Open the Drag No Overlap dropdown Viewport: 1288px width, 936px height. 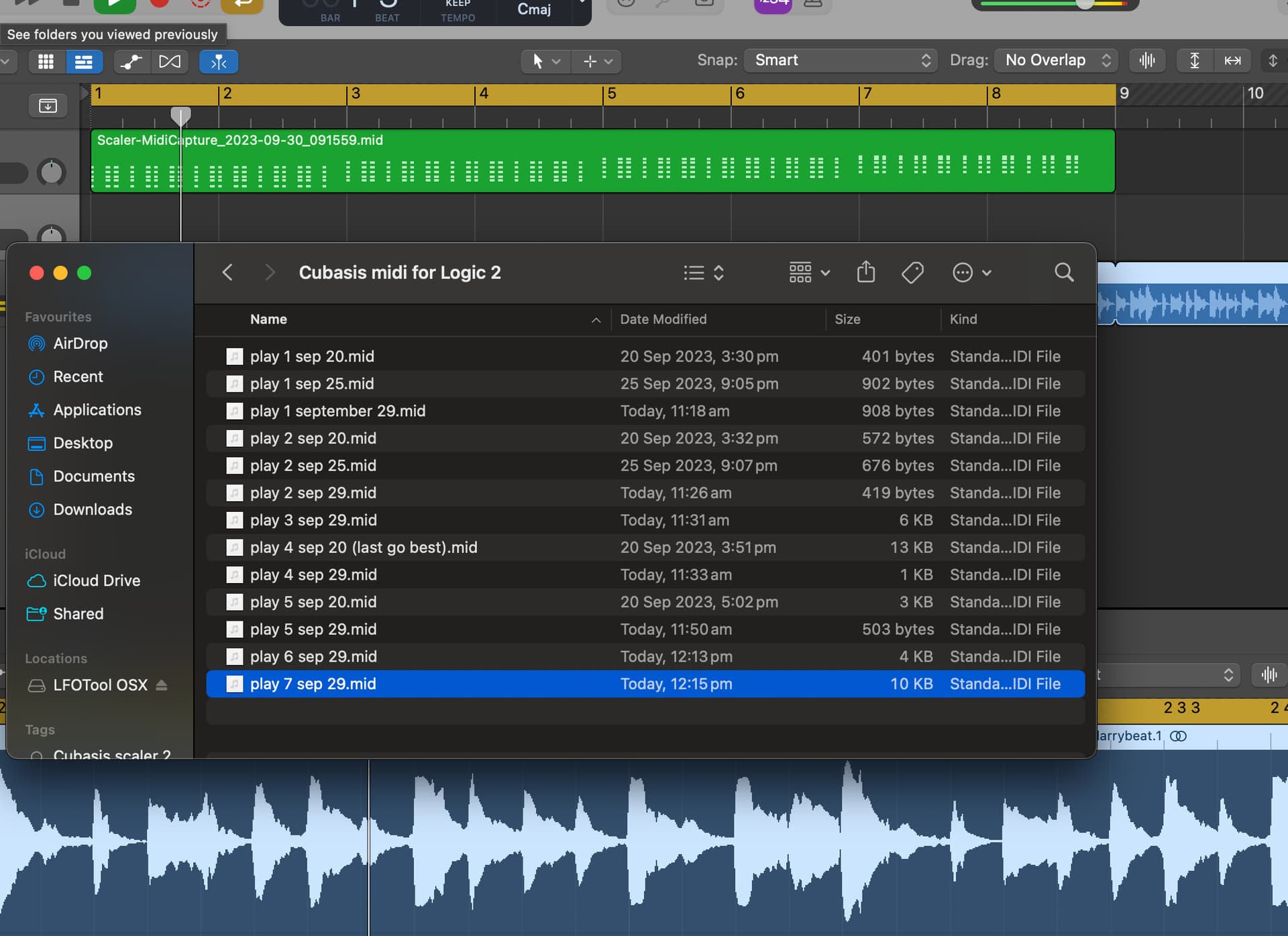point(1056,60)
